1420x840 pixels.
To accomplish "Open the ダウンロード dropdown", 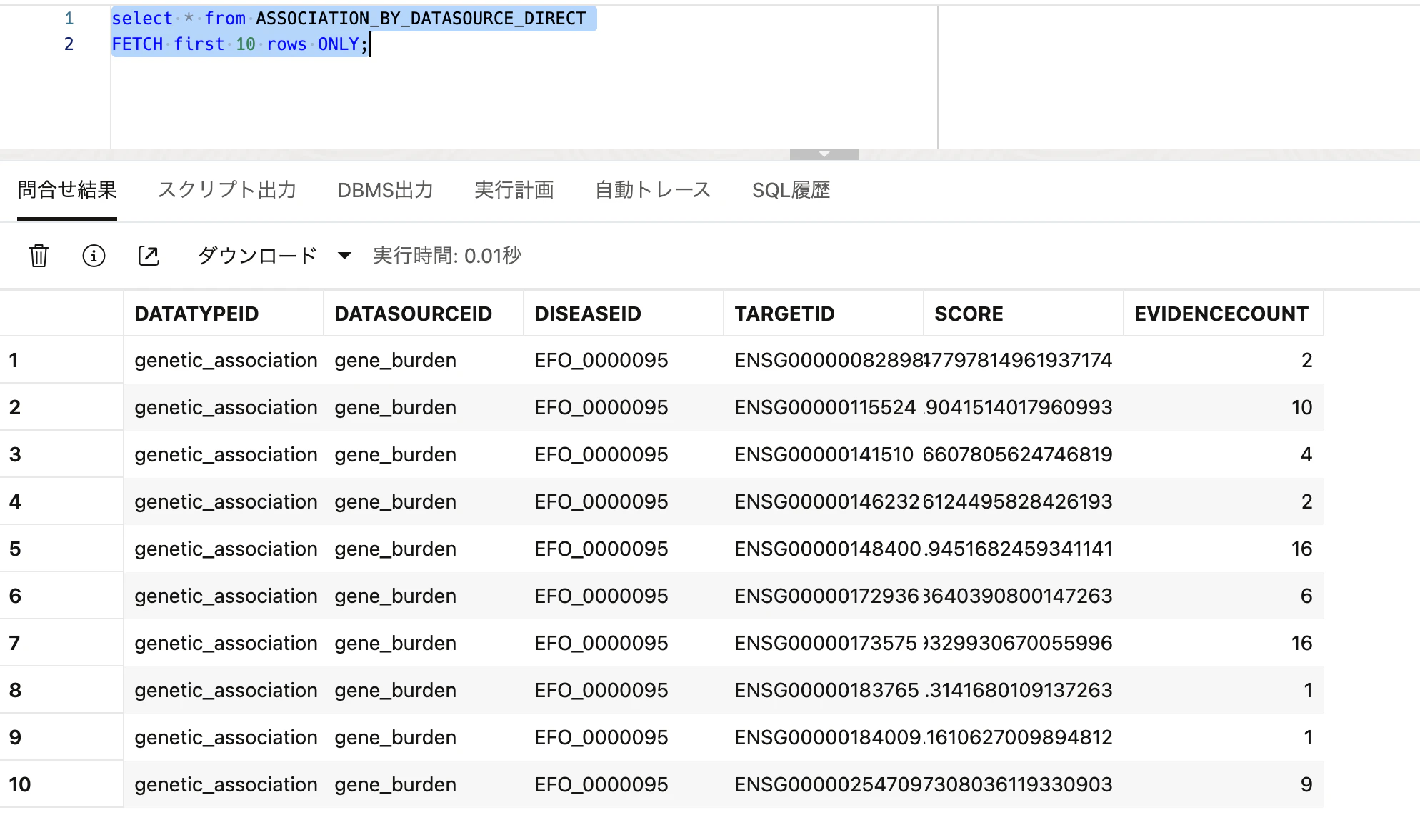I will pos(274,256).
